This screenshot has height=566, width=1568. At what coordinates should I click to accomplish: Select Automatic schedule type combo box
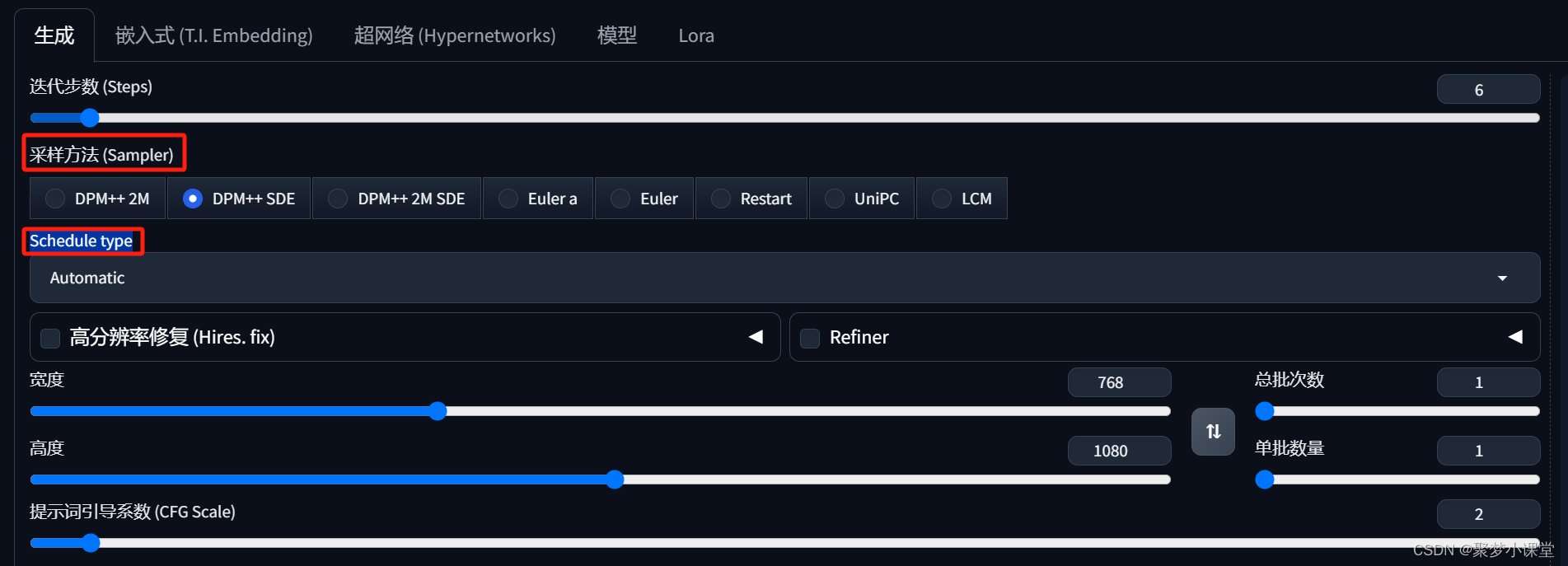(784, 278)
